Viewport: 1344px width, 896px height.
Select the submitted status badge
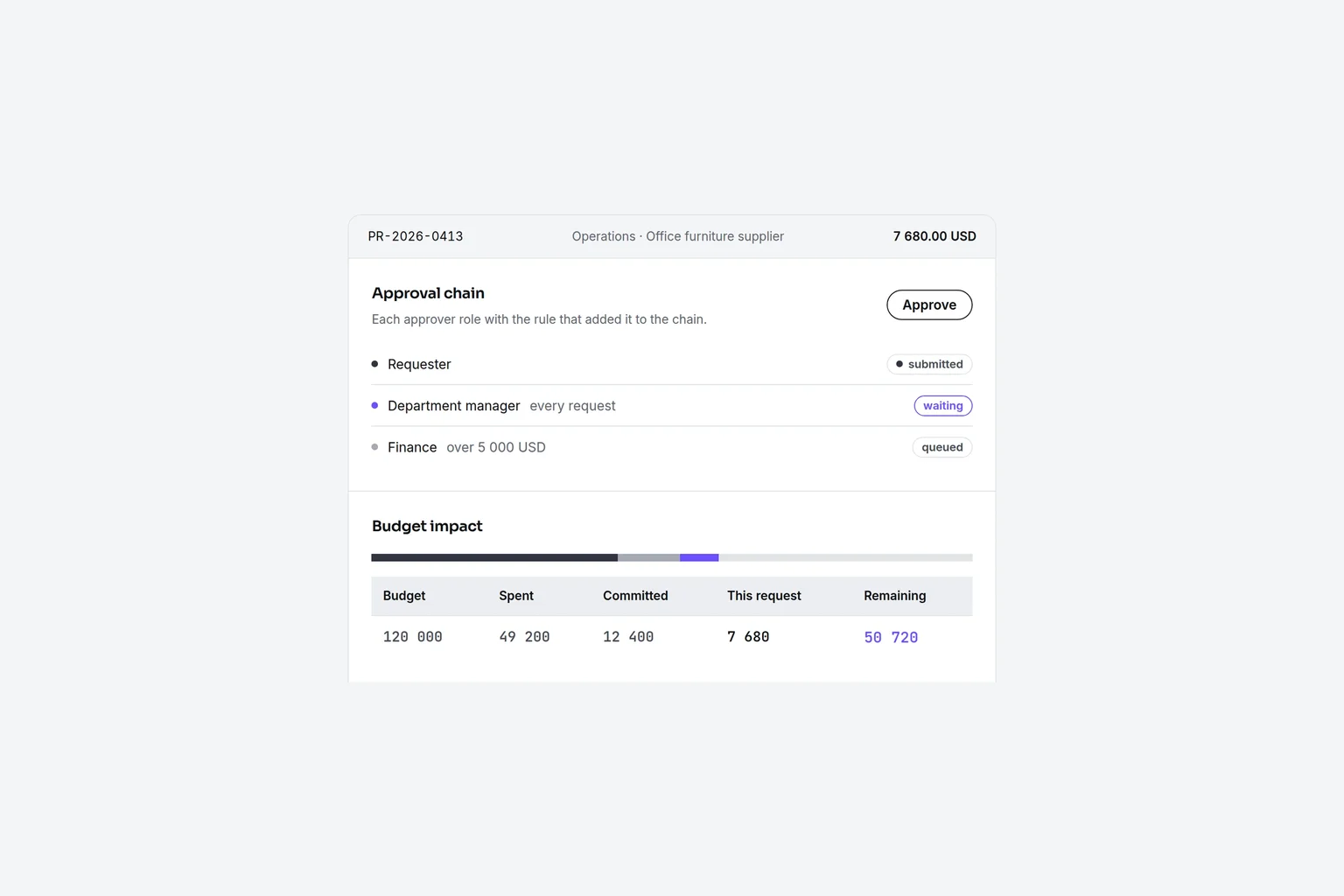(929, 364)
